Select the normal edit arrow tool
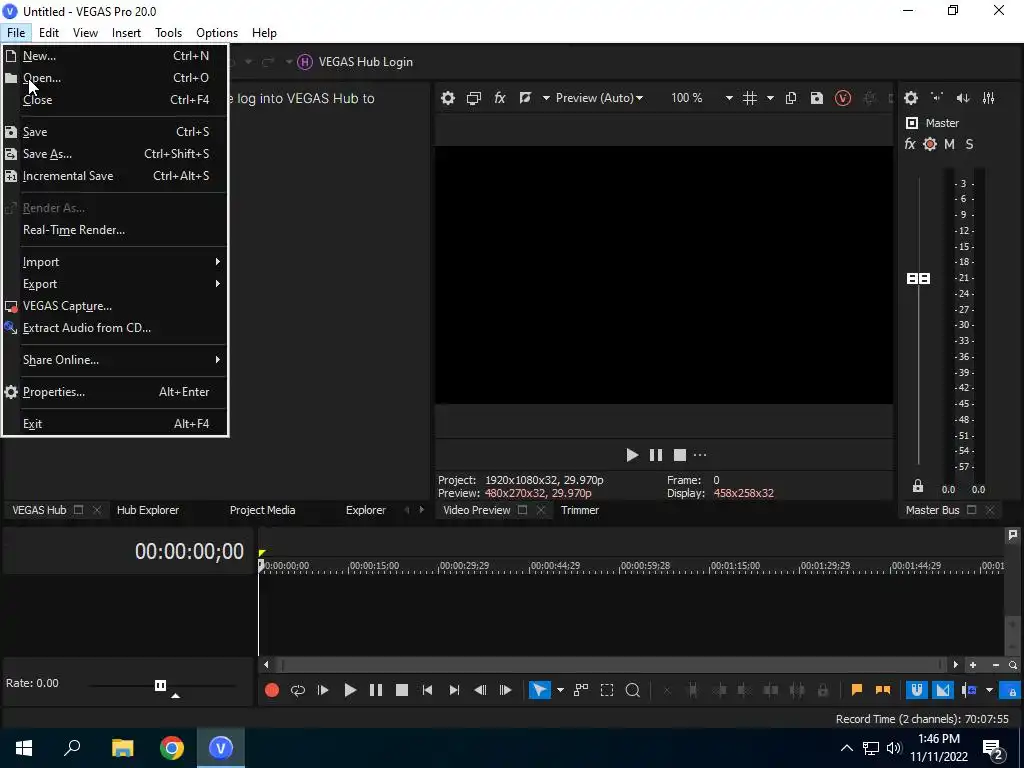The height and width of the screenshot is (768, 1024). click(x=539, y=690)
